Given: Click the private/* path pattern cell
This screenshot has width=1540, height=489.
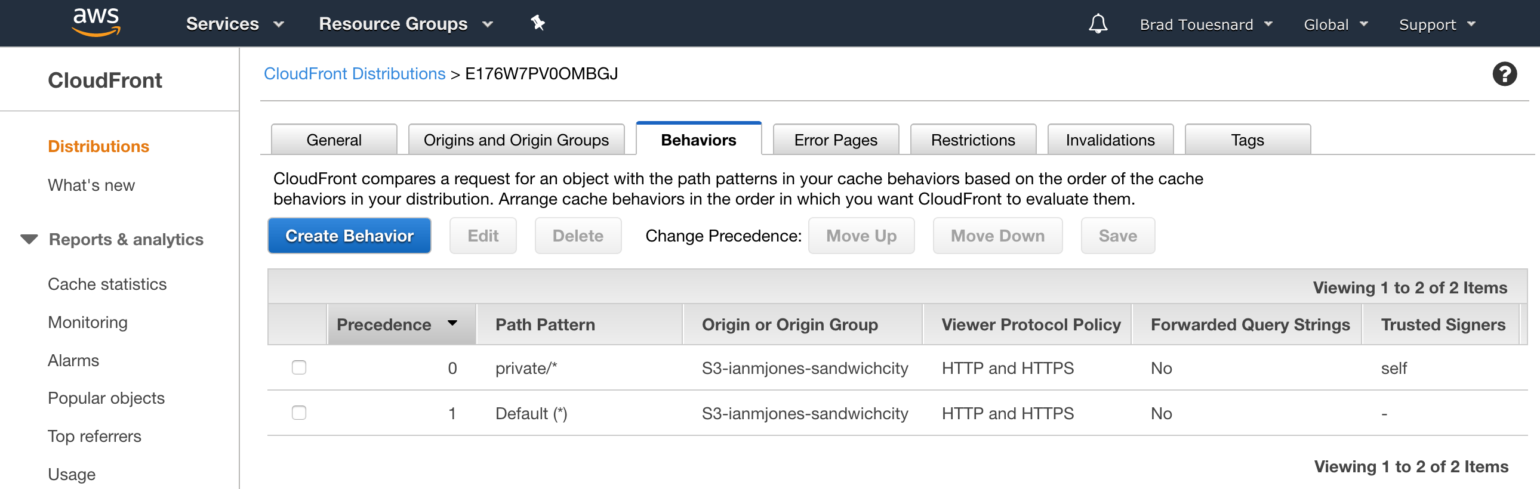Looking at the screenshot, I should (x=526, y=368).
